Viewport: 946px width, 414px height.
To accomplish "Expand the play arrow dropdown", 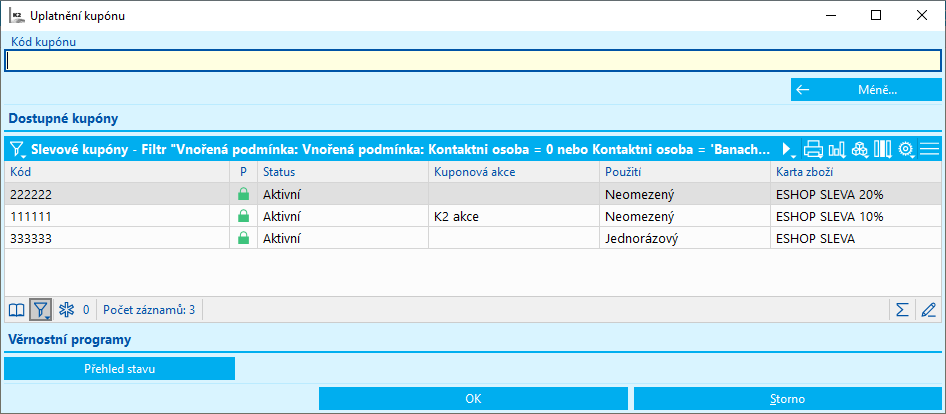I will 789,150.
